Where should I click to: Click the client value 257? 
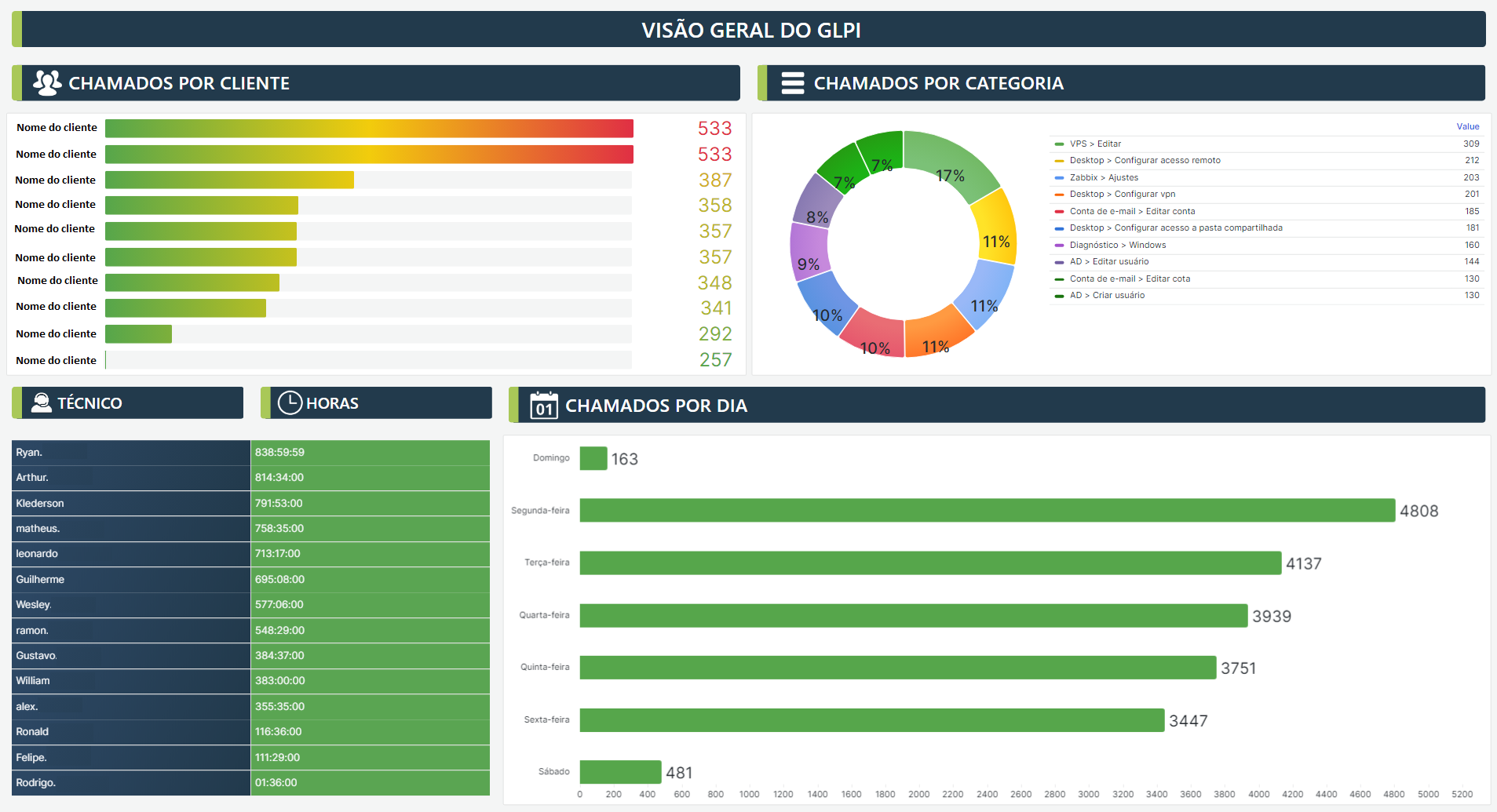point(715,359)
